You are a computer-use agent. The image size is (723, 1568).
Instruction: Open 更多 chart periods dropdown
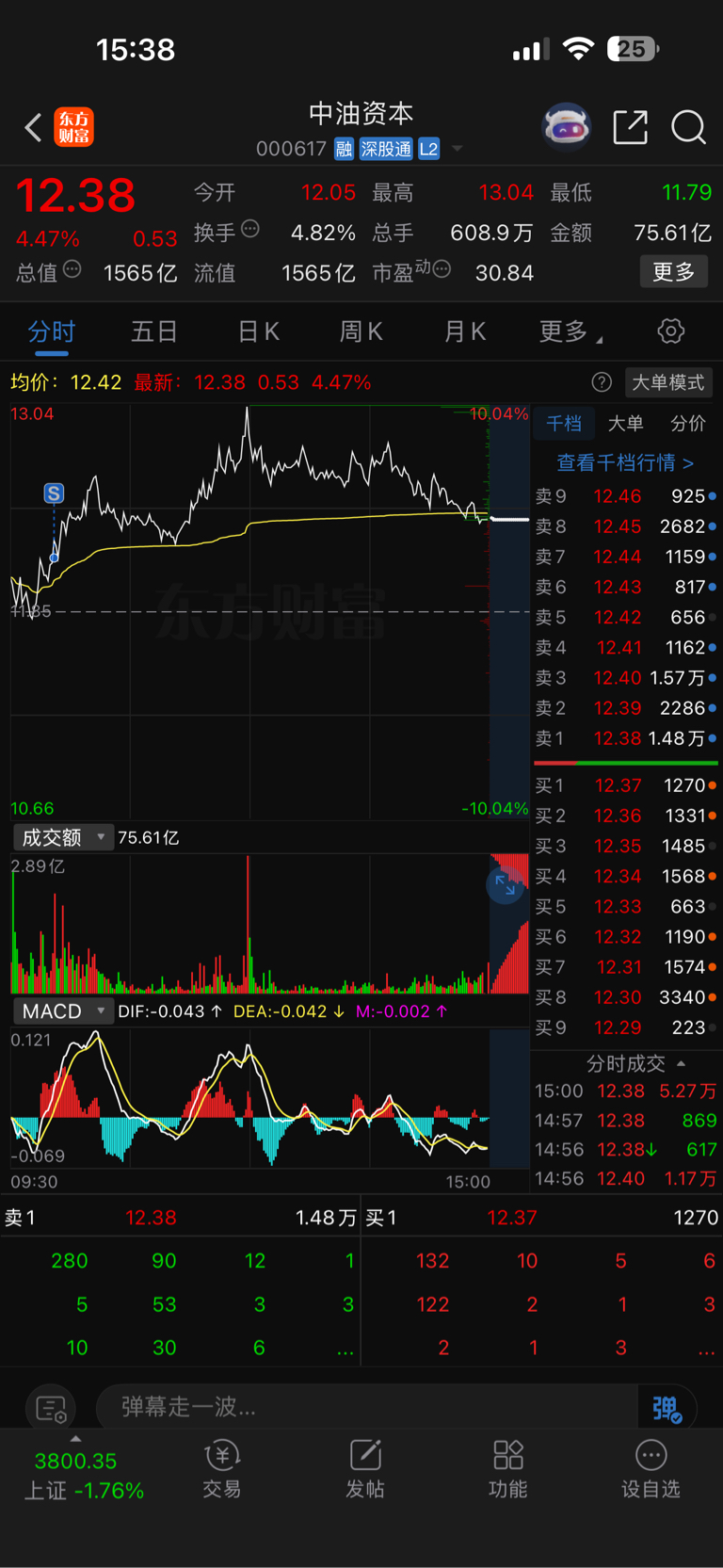point(570,331)
